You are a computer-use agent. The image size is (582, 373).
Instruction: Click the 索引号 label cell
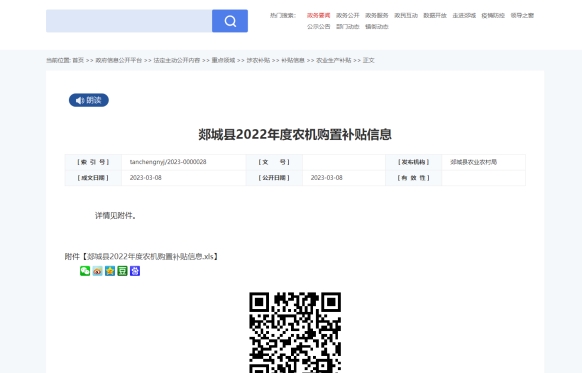93,162
